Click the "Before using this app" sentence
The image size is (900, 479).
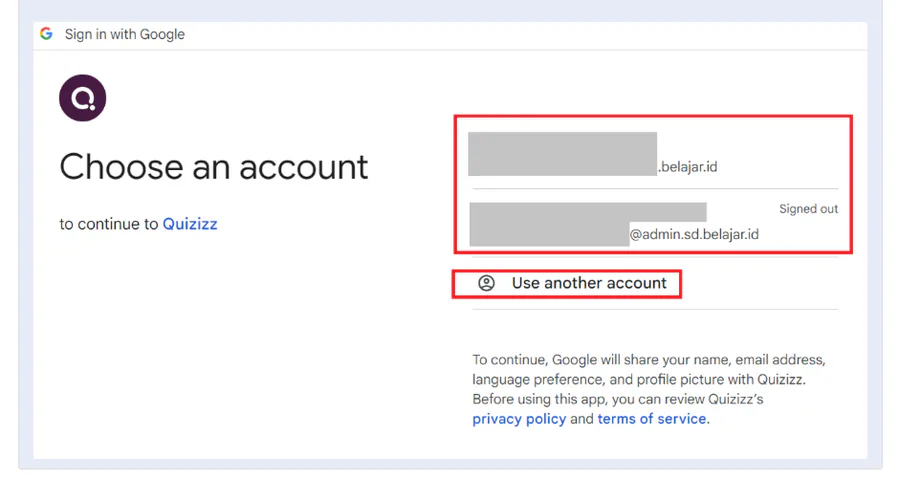click(618, 399)
